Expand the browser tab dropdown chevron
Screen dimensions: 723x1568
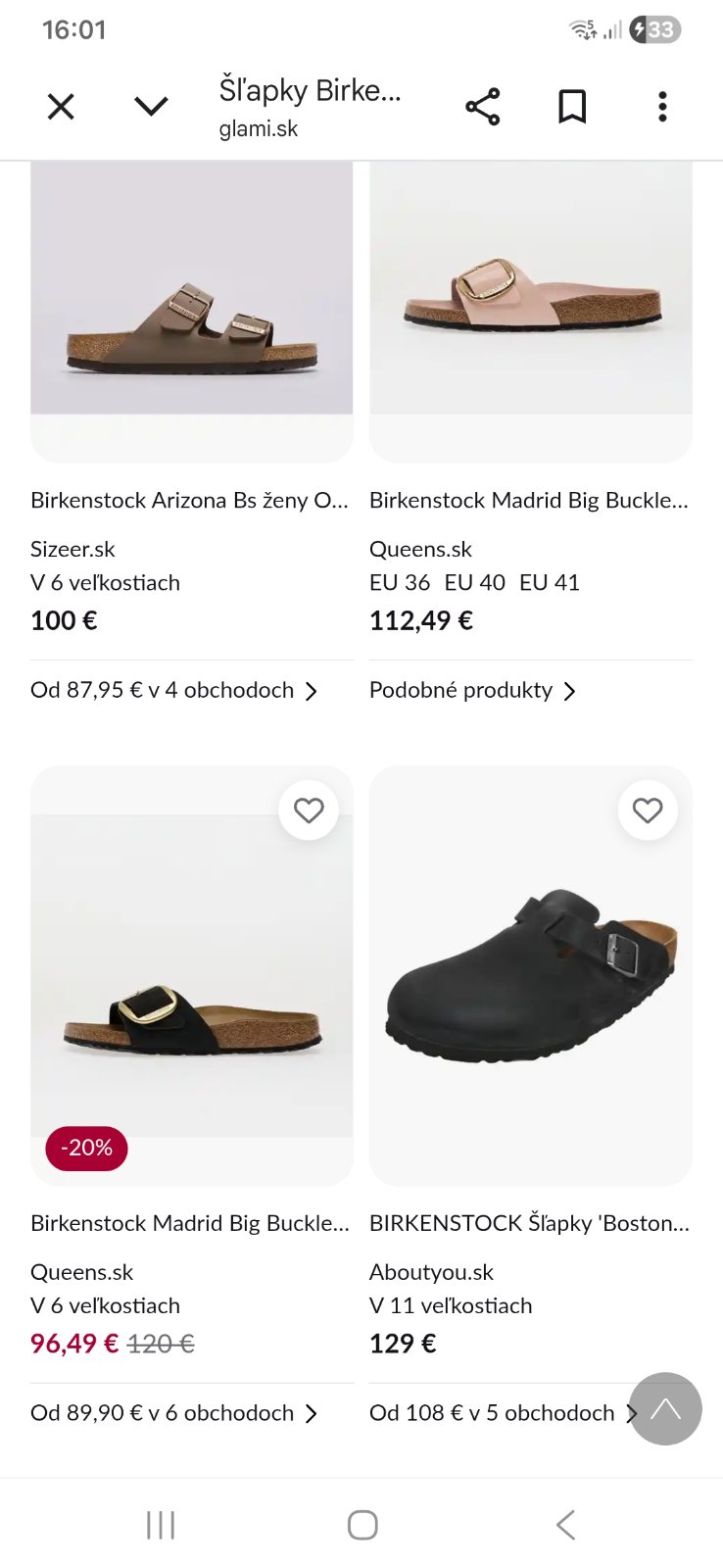click(x=151, y=106)
